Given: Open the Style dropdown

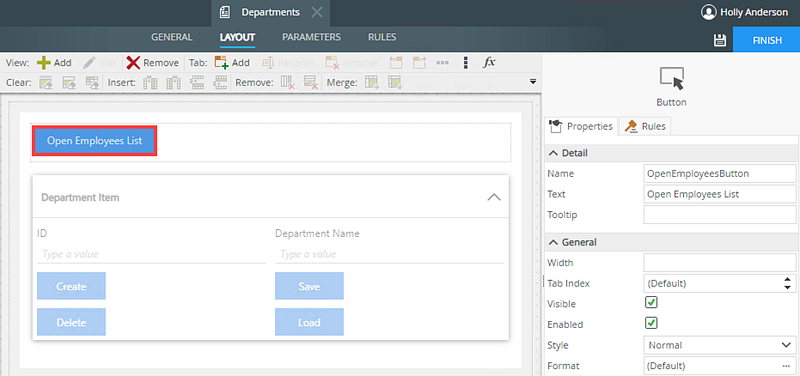Looking at the screenshot, I should point(720,345).
